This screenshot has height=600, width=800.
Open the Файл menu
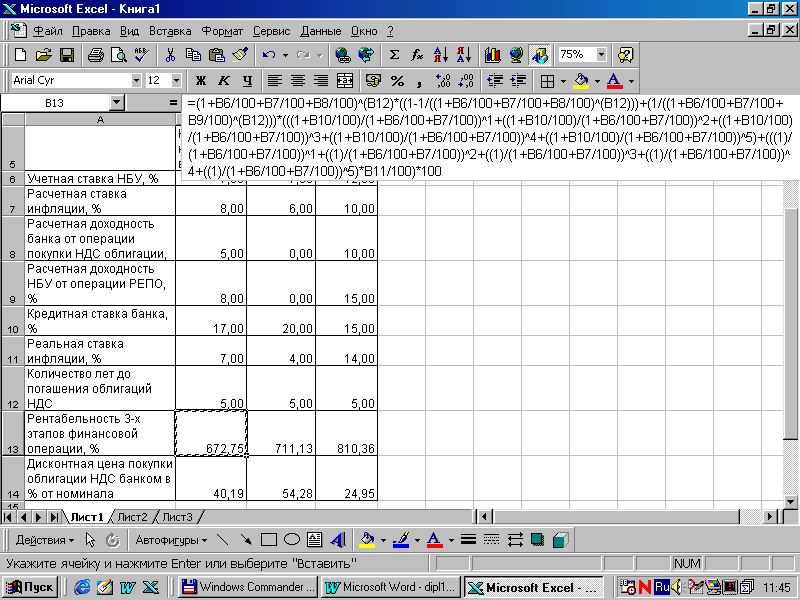47,31
